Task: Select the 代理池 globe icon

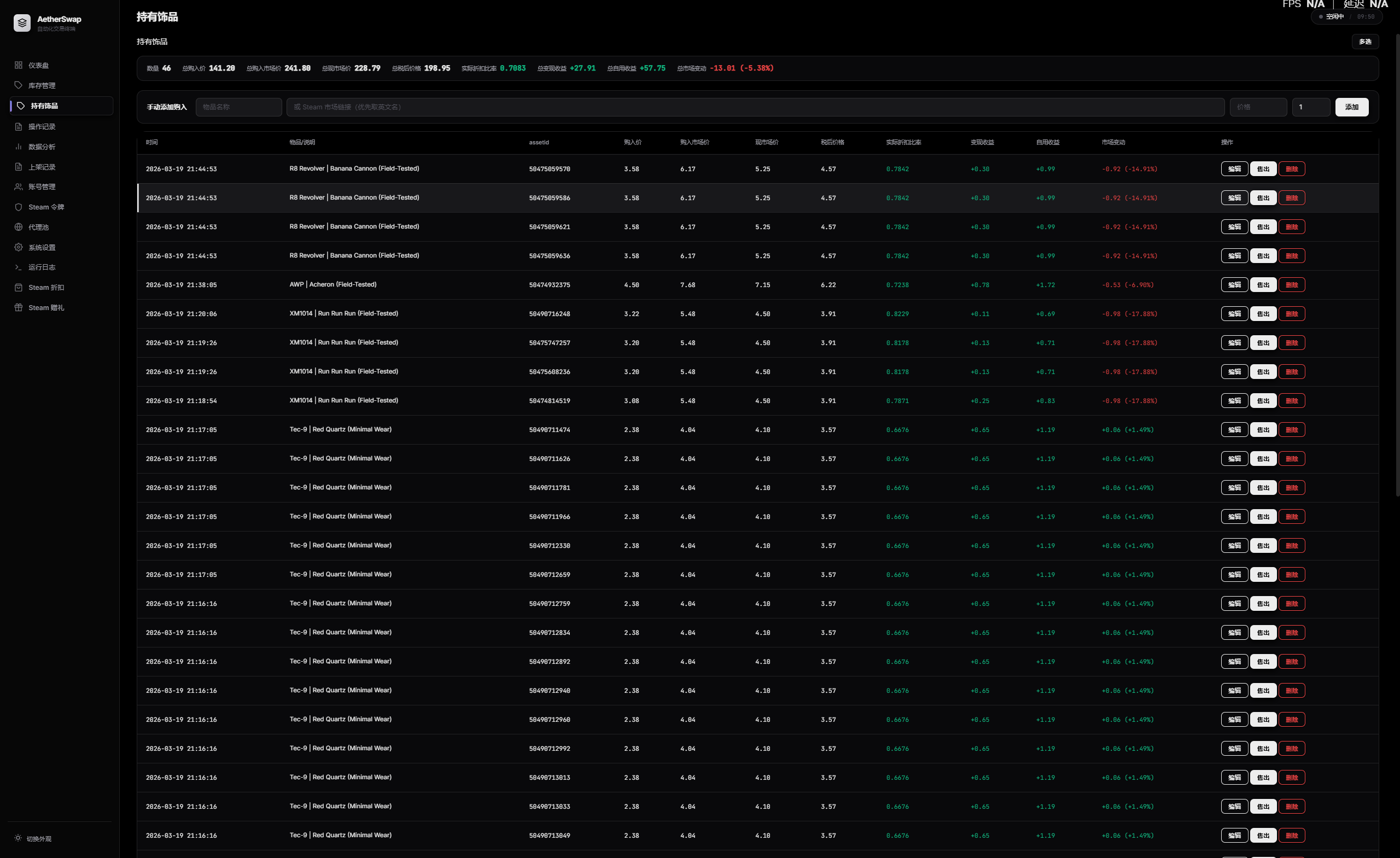Action: pyautogui.click(x=18, y=227)
